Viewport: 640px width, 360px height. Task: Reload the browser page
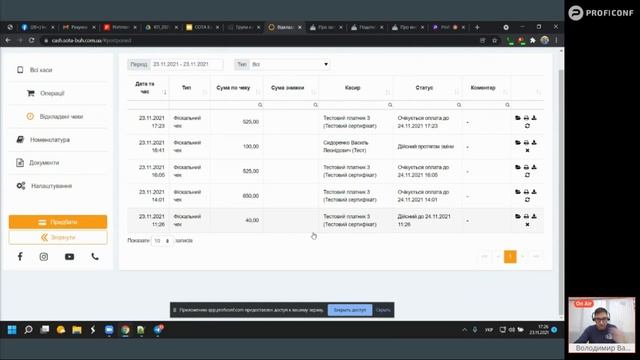click(31, 40)
